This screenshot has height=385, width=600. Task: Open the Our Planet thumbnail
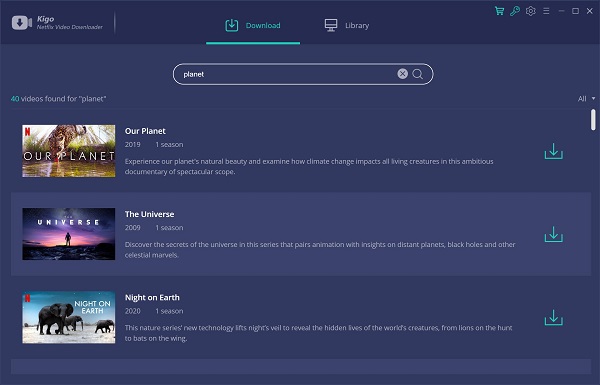(68, 151)
